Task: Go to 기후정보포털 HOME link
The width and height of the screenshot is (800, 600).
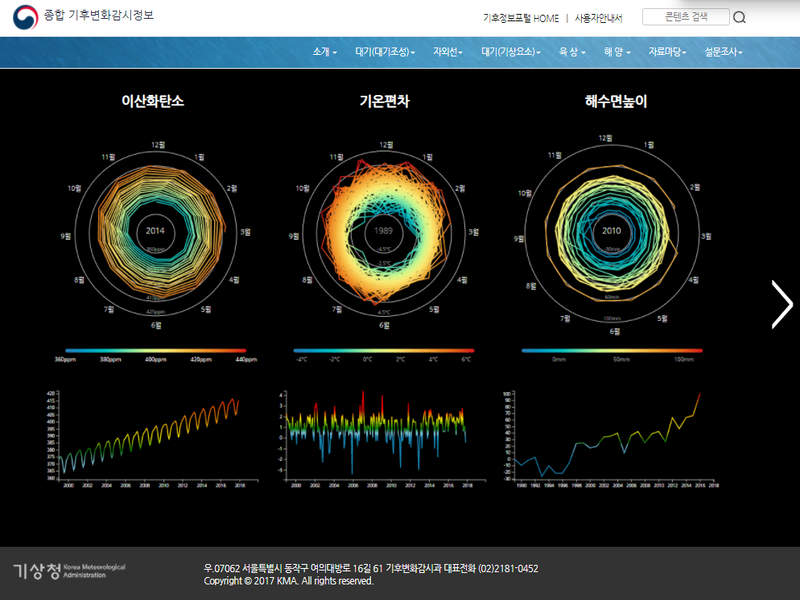Action: point(521,18)
